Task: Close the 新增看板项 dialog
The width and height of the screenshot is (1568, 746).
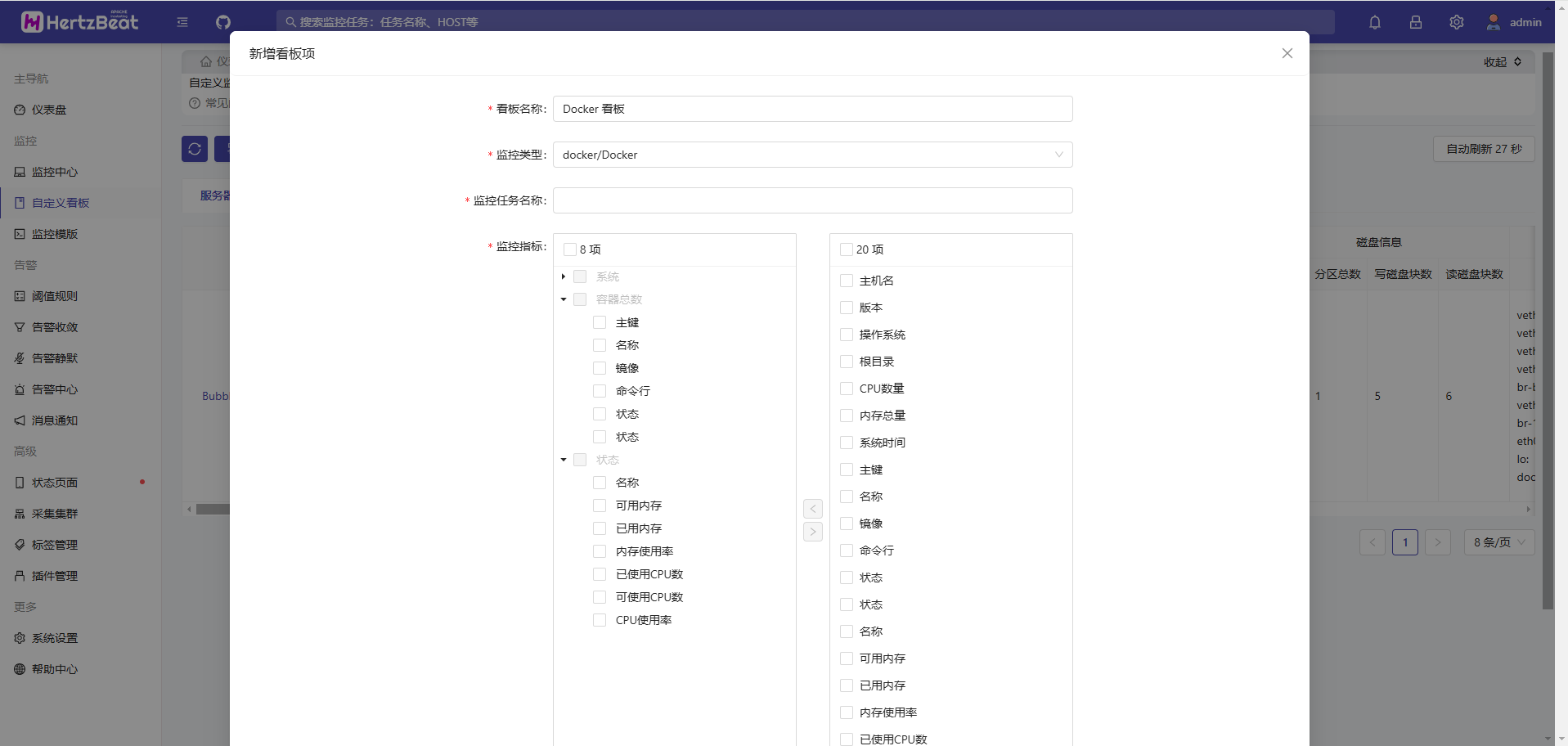Action: [1287, 53]
